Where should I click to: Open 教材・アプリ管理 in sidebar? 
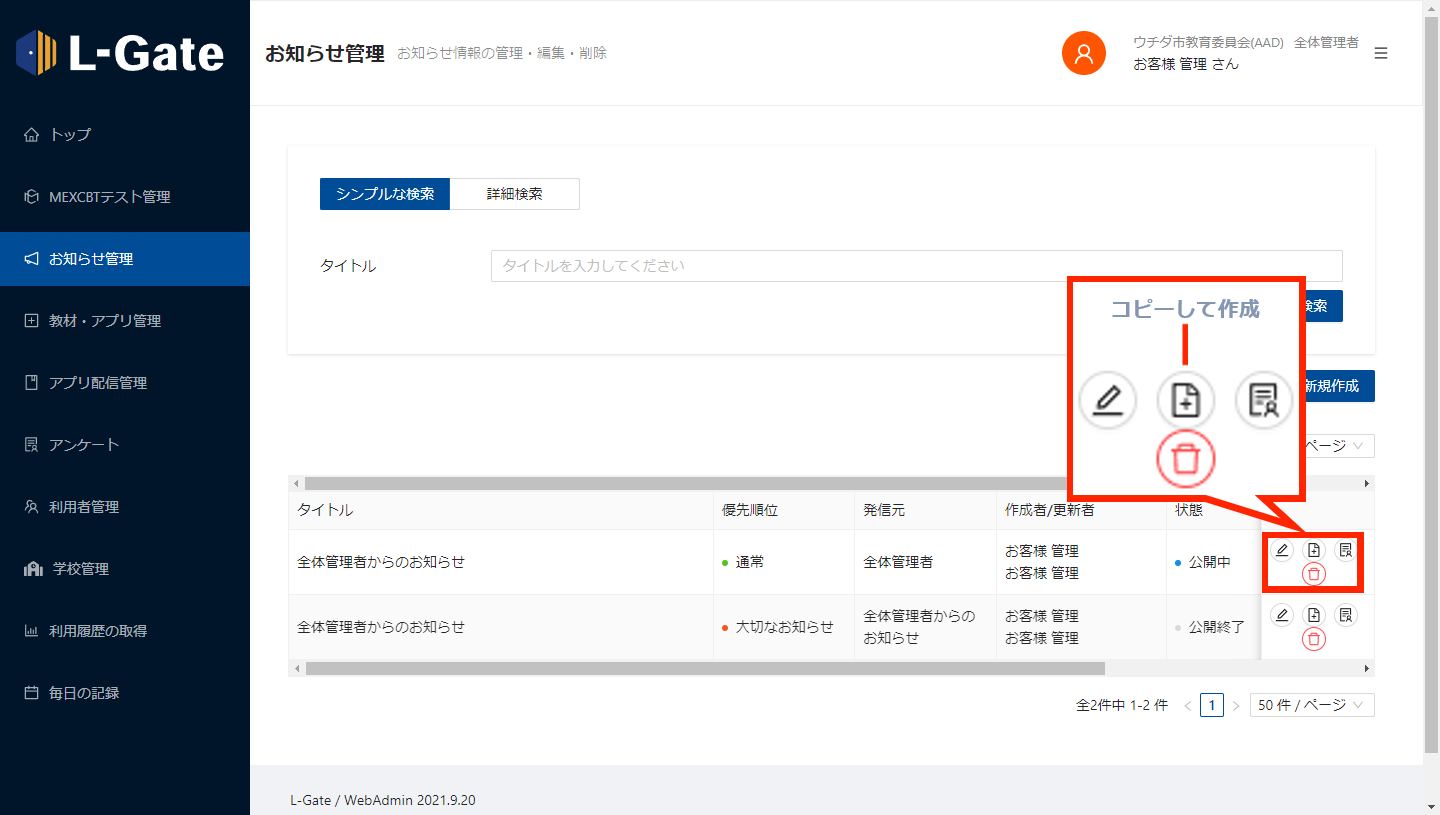coord(105,321)
